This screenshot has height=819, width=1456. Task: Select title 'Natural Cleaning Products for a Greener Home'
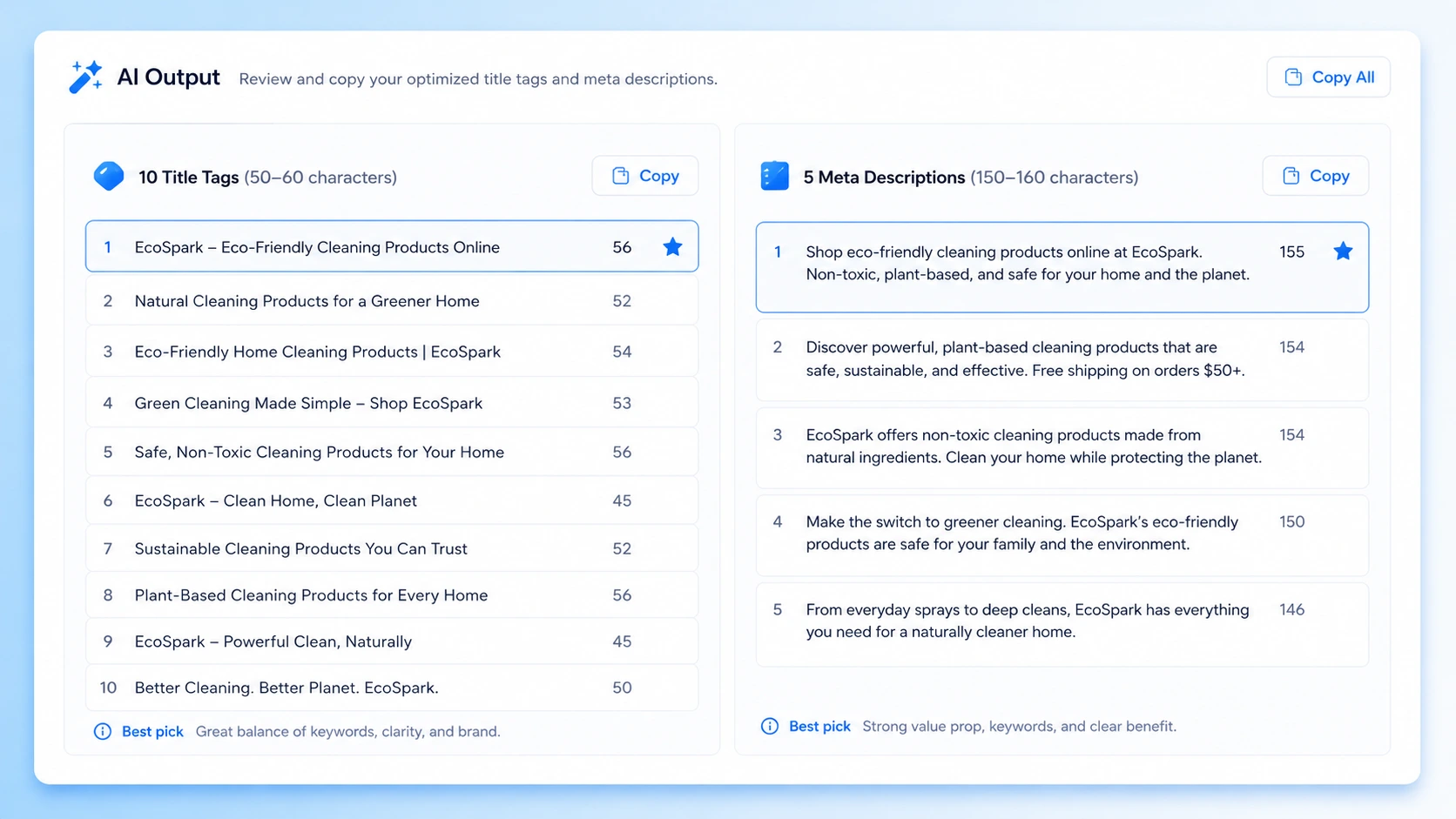392,300
